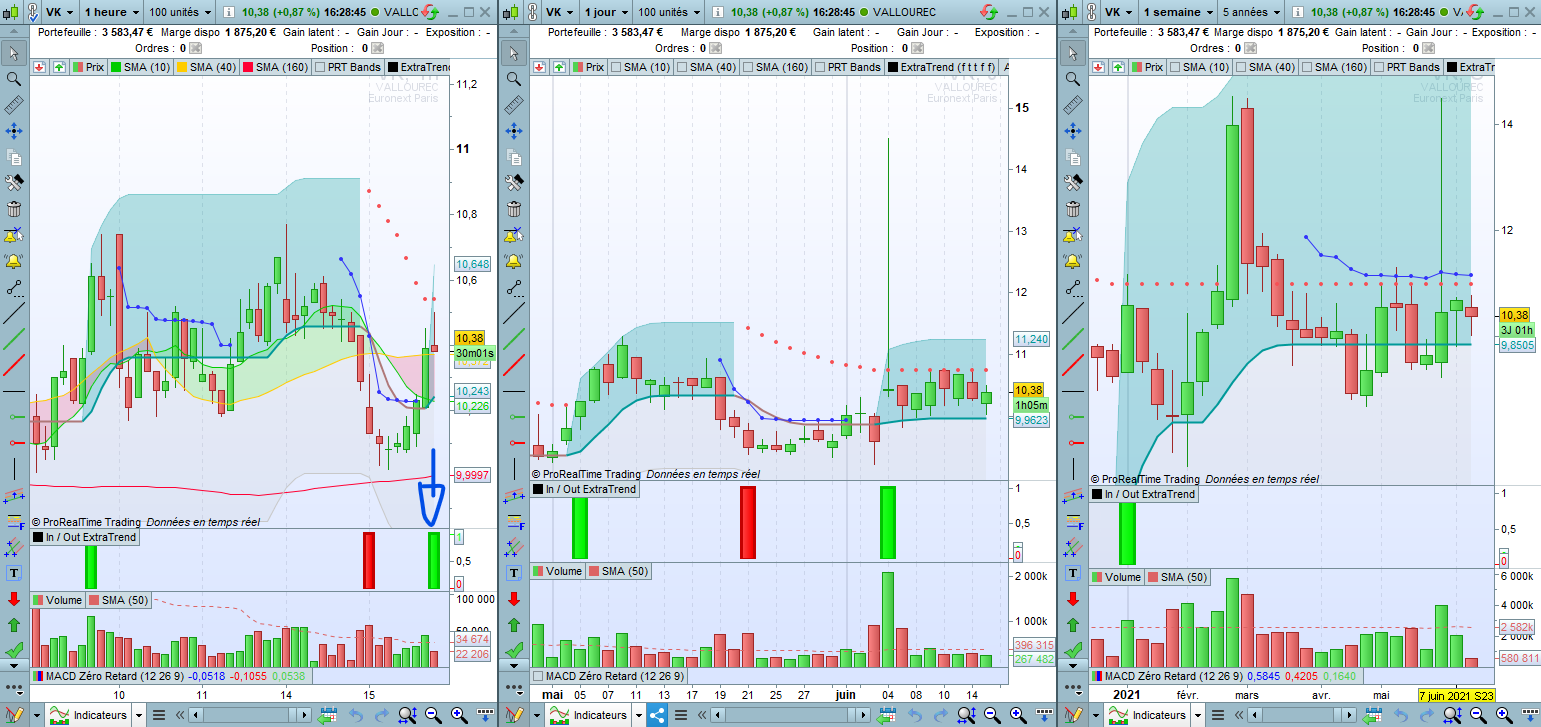Toggle SMA (160) checkbox in the 1 jour chart
1541x727 pixels.
tap(746, 67)
